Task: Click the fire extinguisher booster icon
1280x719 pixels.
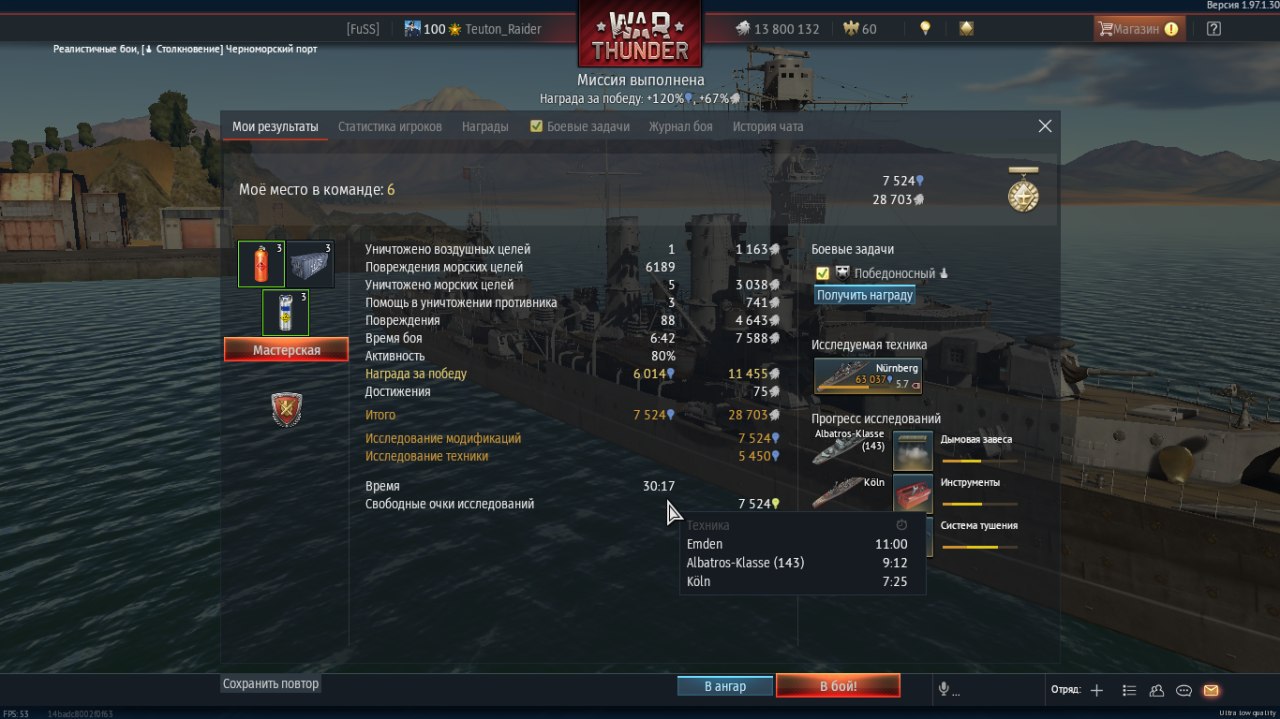Action: point(261,264)
